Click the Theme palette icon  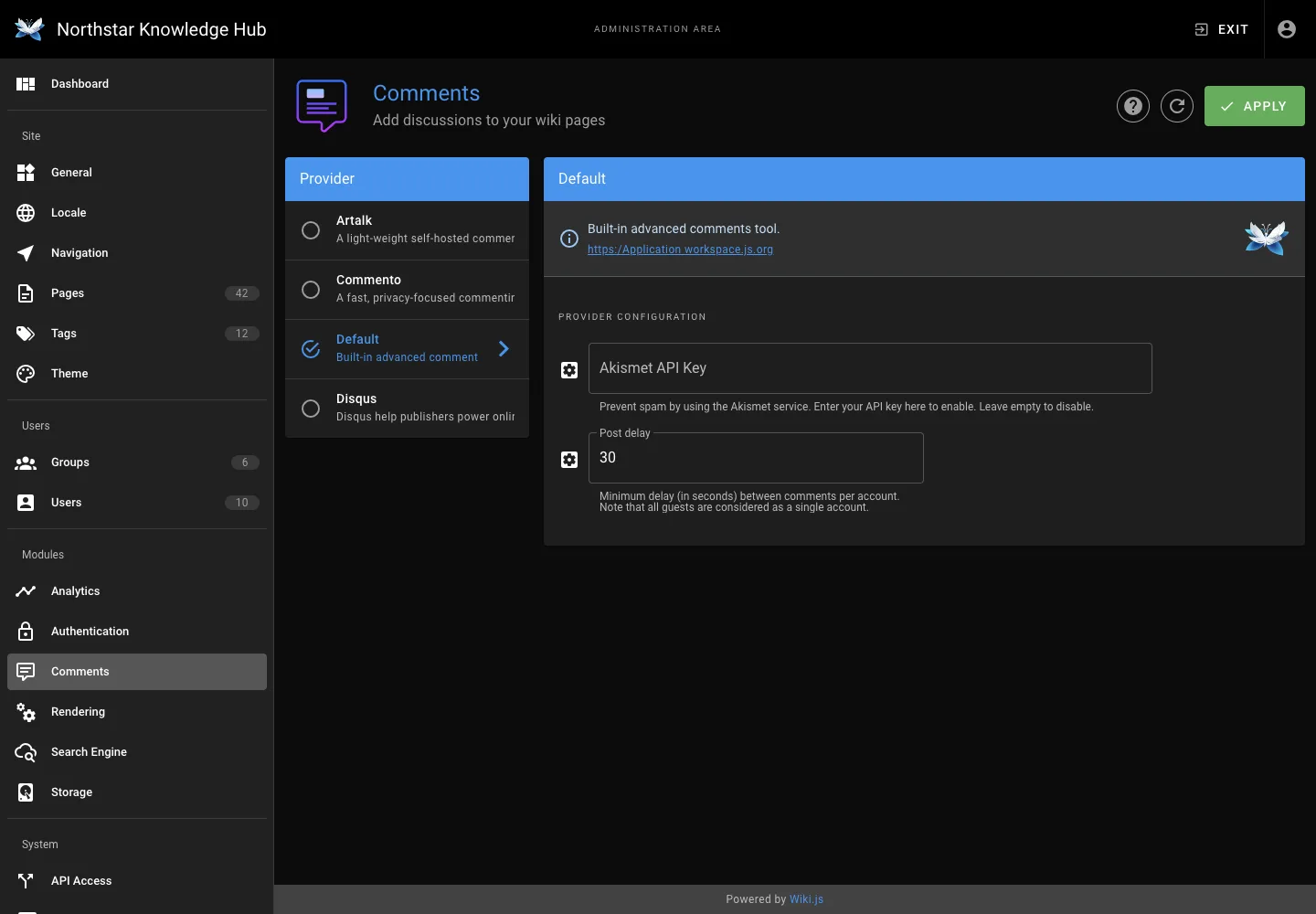26,374
